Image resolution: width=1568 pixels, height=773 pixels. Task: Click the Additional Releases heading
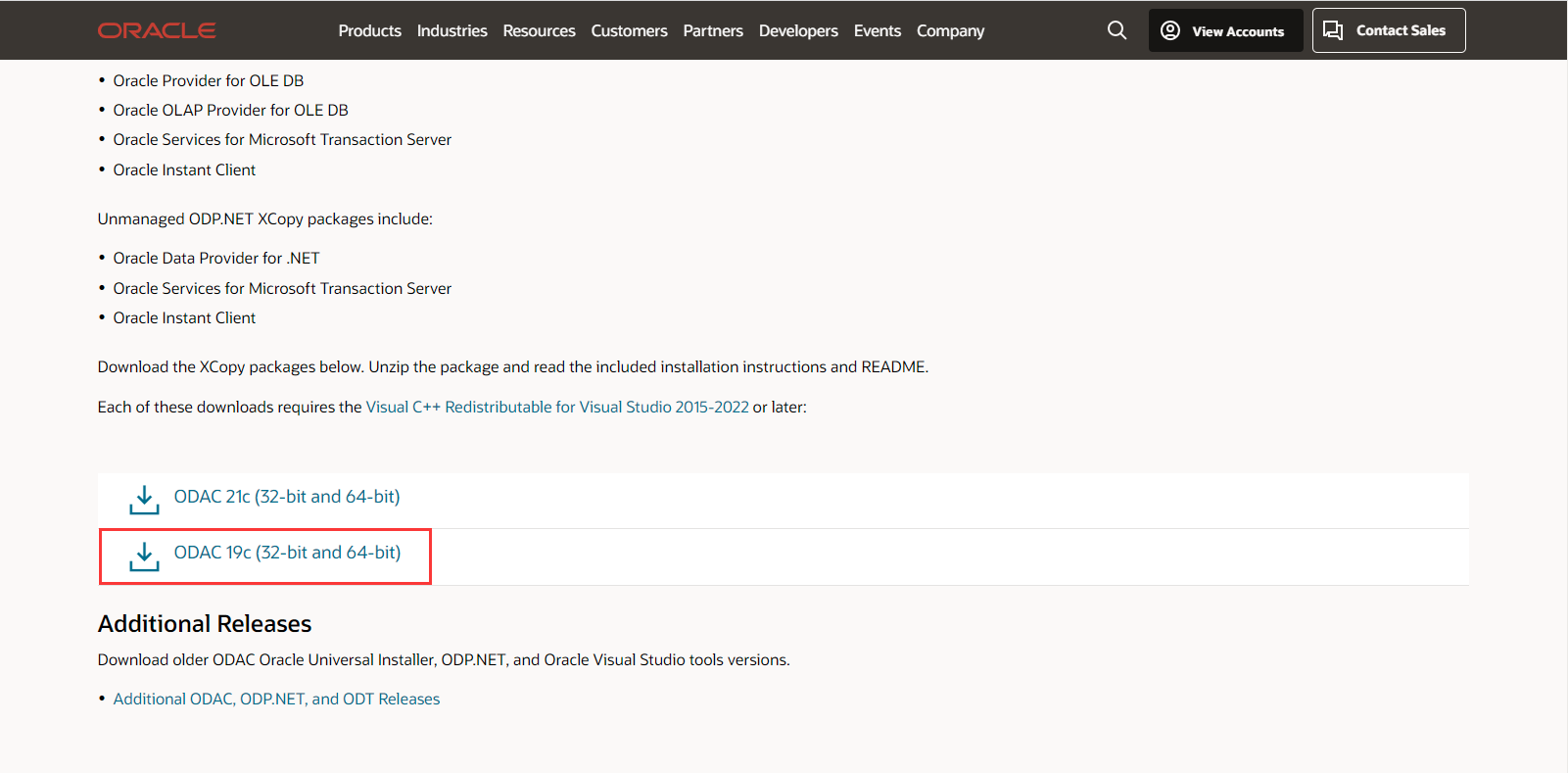point(205,624)
